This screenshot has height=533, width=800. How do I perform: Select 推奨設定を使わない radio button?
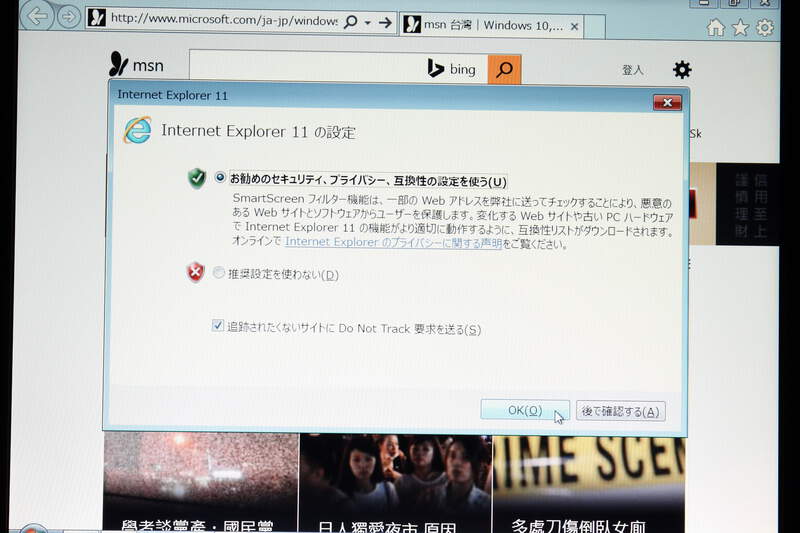pyautogui.click(x=218, y=273)
